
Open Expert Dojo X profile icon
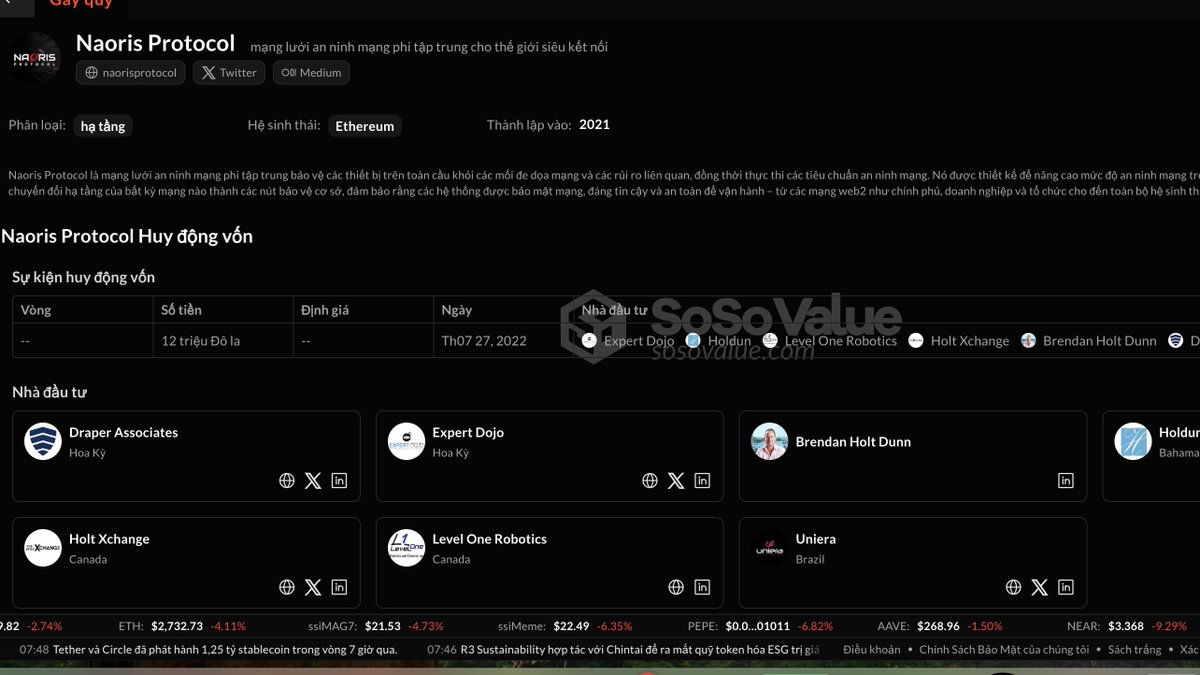[676, 481]
